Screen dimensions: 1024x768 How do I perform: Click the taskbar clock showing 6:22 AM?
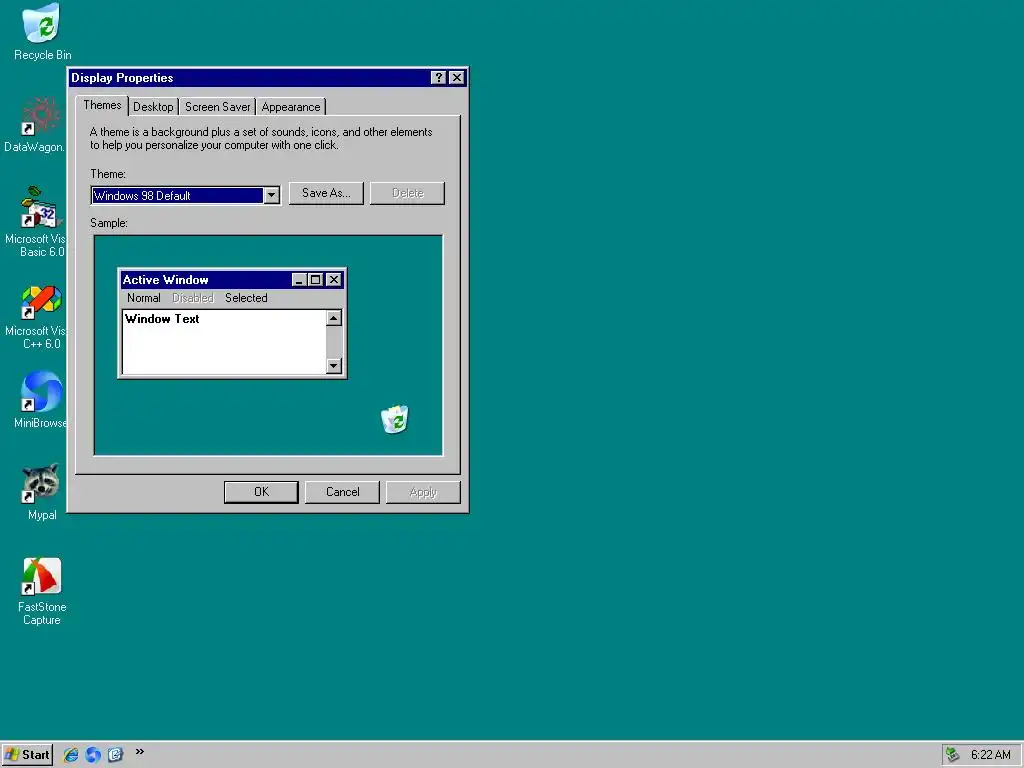pos(991,754)
